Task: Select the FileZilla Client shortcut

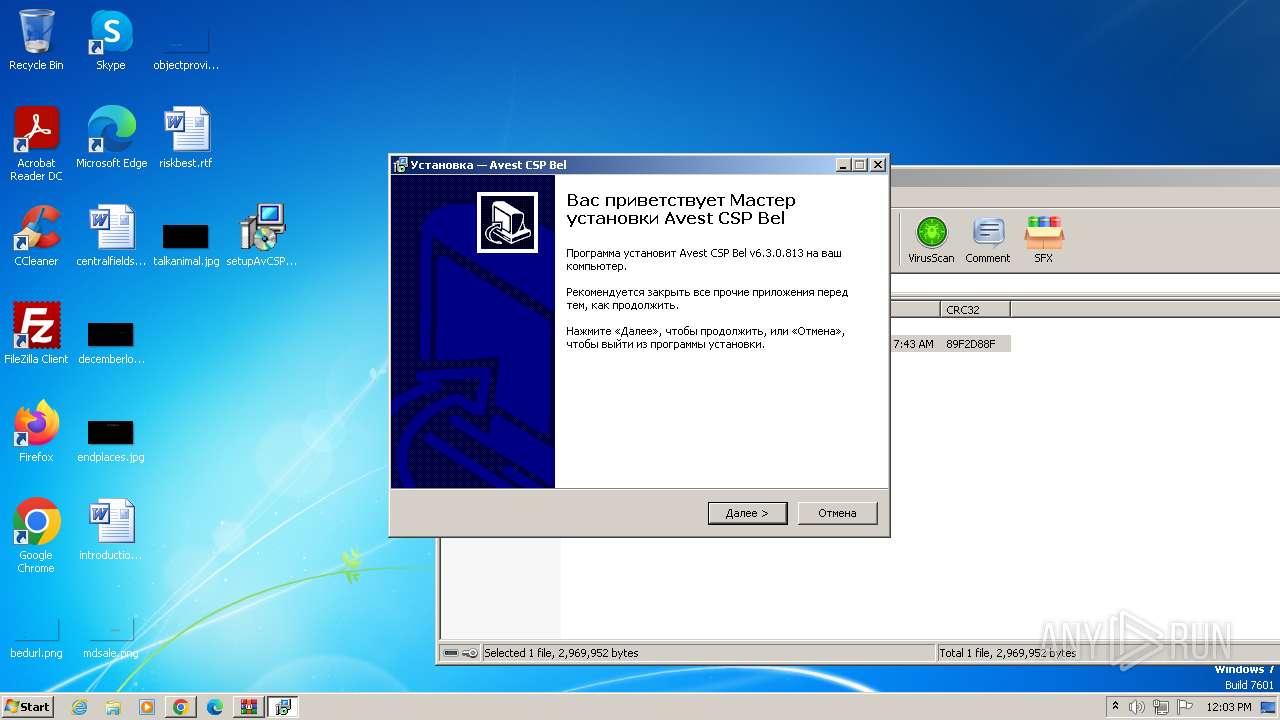Action: click(x=36, y=334)
